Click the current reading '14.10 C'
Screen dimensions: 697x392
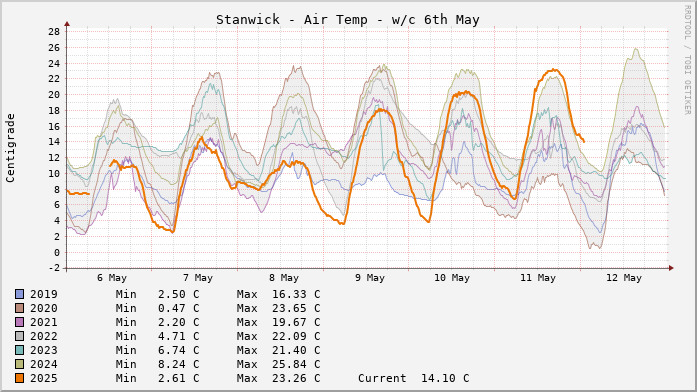click(x=445, y=378)
